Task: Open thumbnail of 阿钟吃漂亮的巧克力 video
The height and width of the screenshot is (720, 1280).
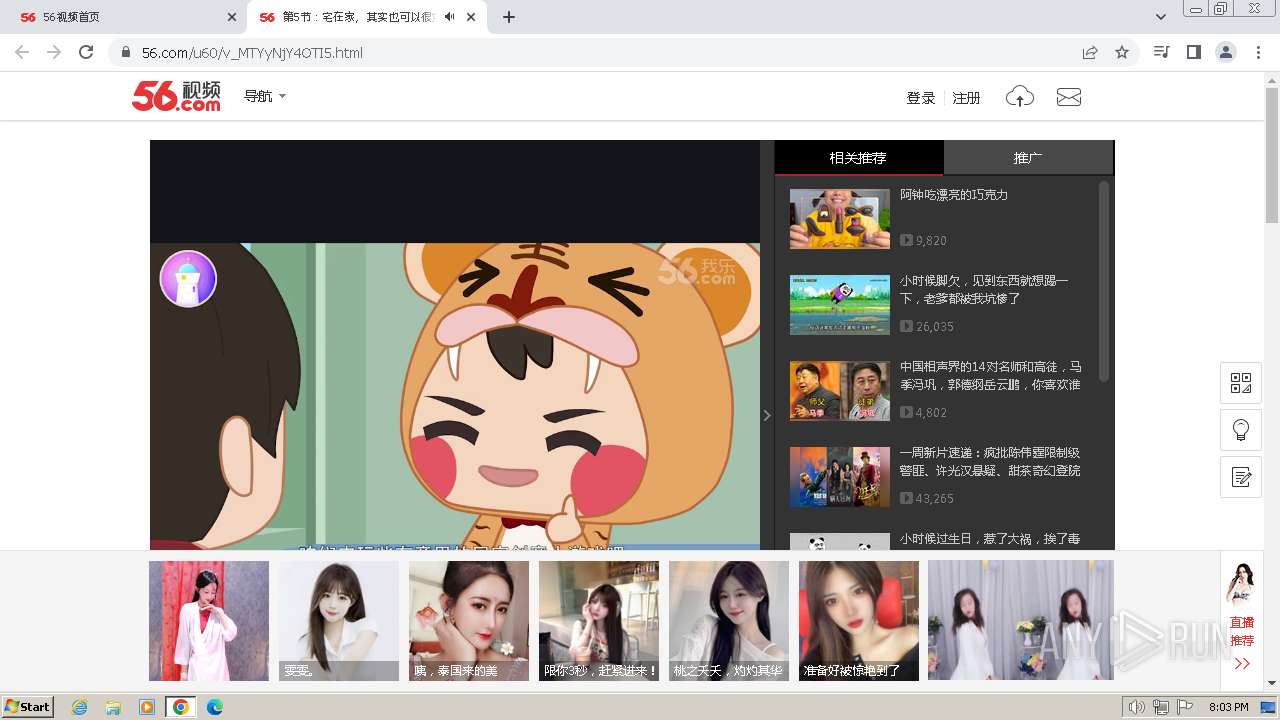Action: pyautogui.click(x=840, y=219)
